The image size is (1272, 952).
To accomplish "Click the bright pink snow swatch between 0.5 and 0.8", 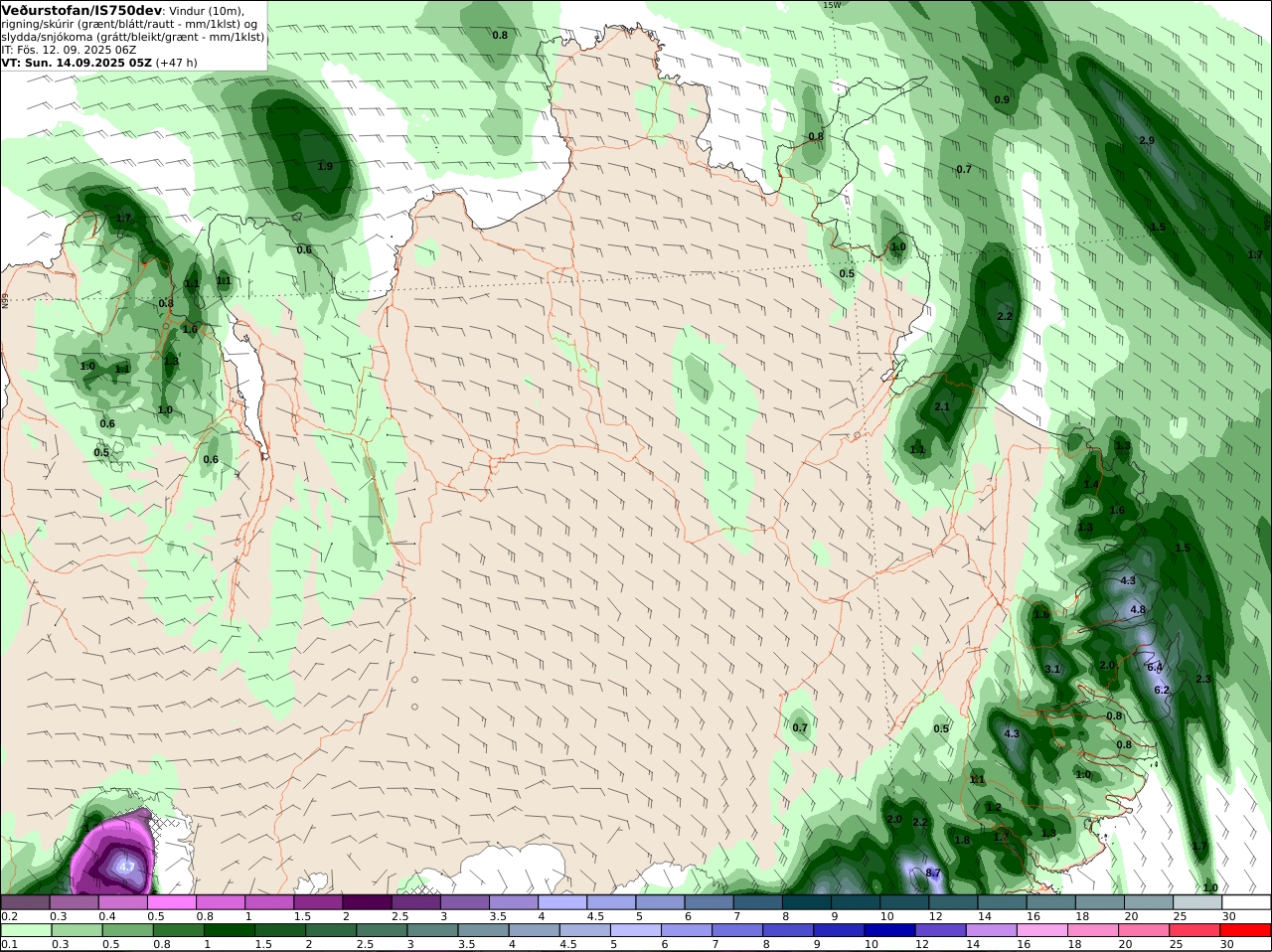I will coord(174,901).
